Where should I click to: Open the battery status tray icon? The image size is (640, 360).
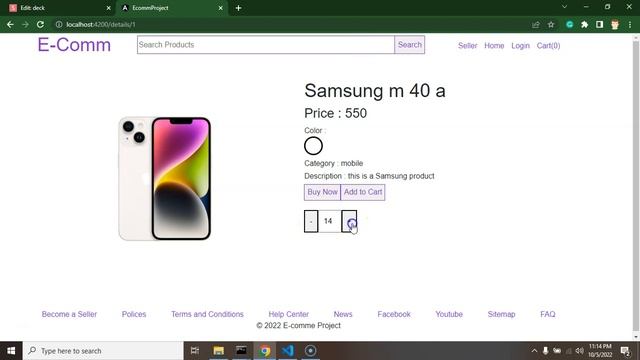tap(557, 351)
